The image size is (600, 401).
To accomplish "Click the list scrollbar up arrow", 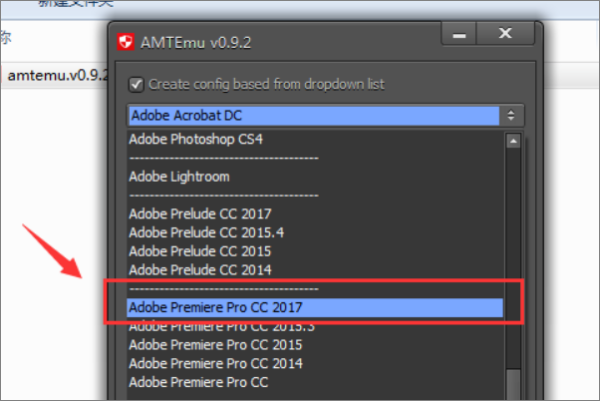I will 513,142.
